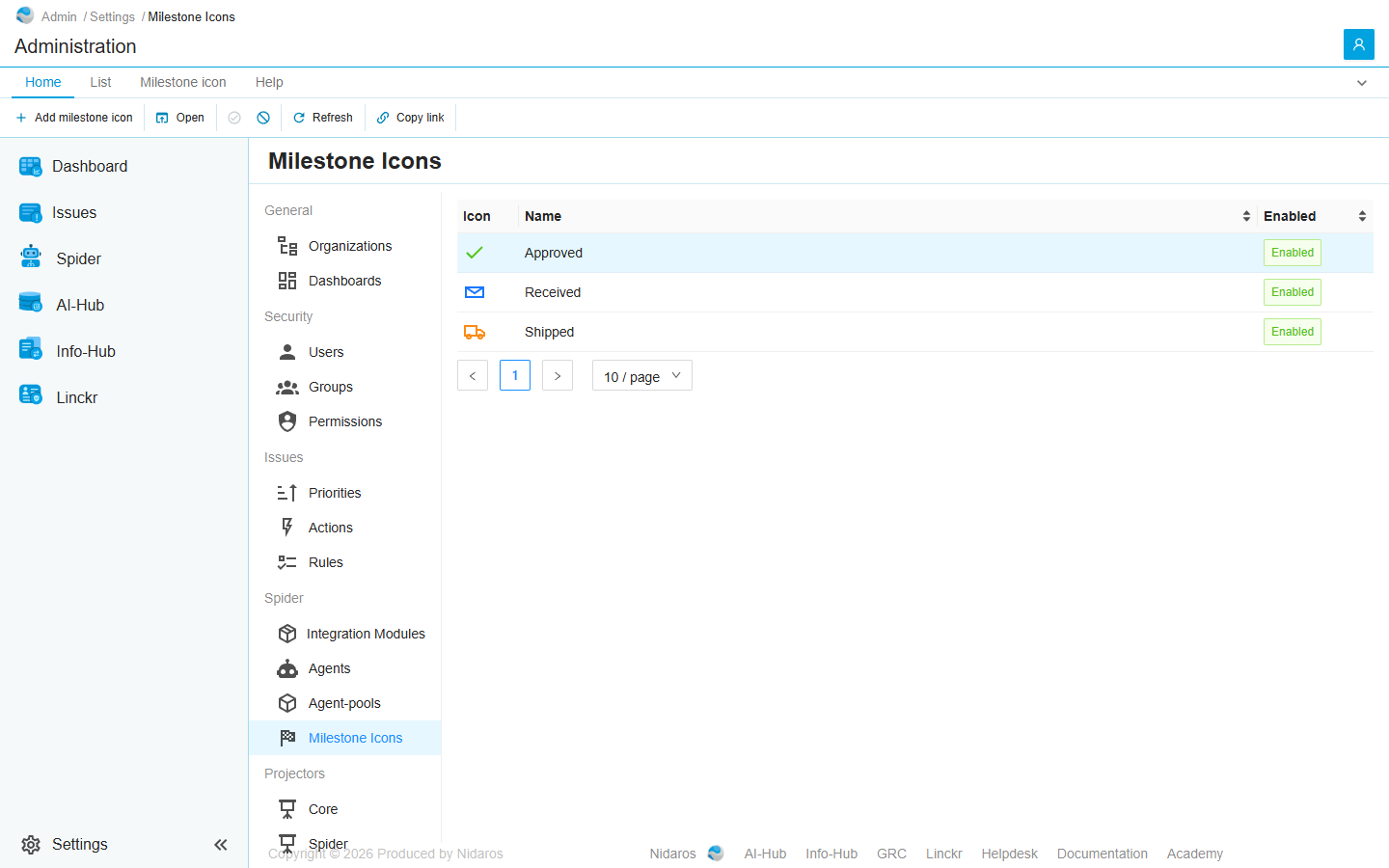Image resolution: width=1389 pixels, height=868 pixels.
Task: Click the Copy link button
Action: click(x=411, y=118)
